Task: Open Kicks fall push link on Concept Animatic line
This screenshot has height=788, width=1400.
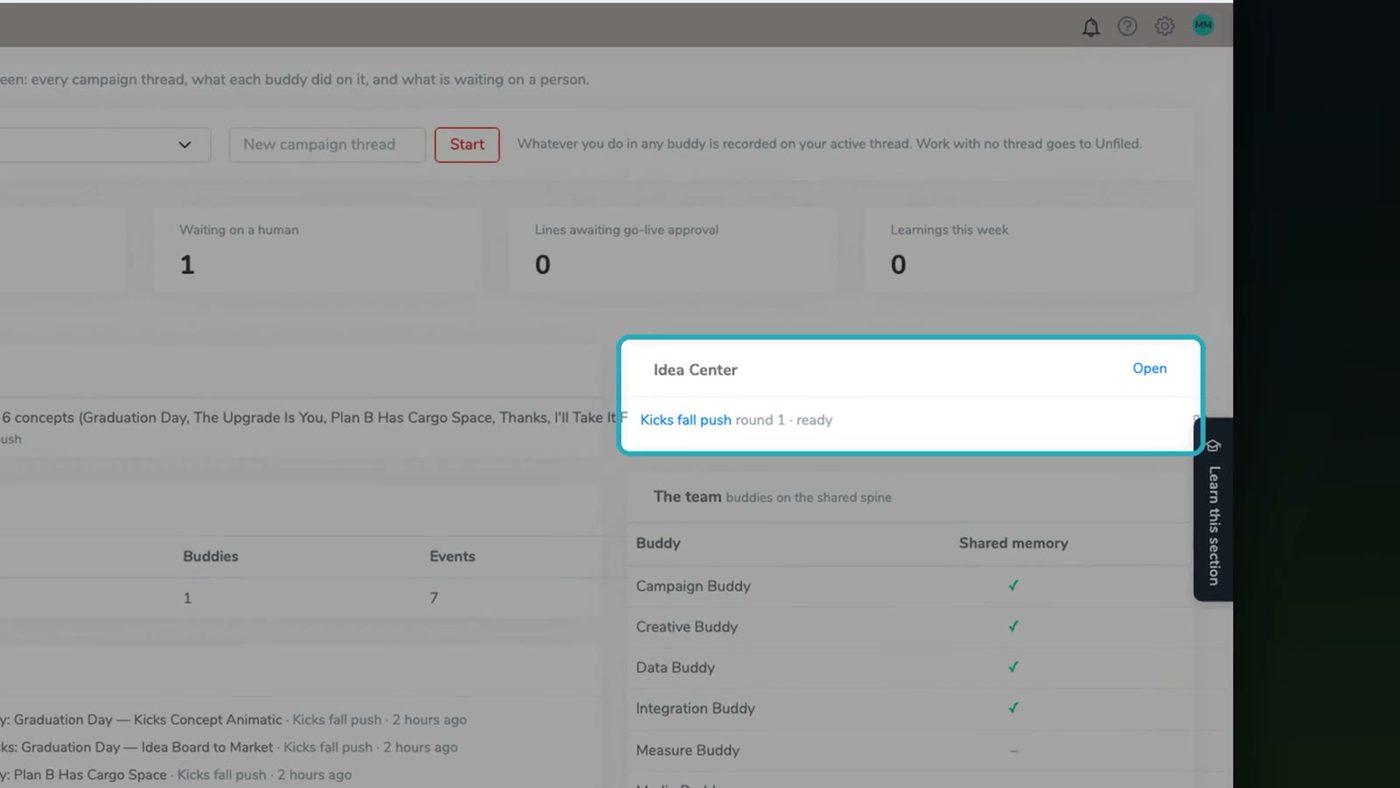Action: click(337, 720)
